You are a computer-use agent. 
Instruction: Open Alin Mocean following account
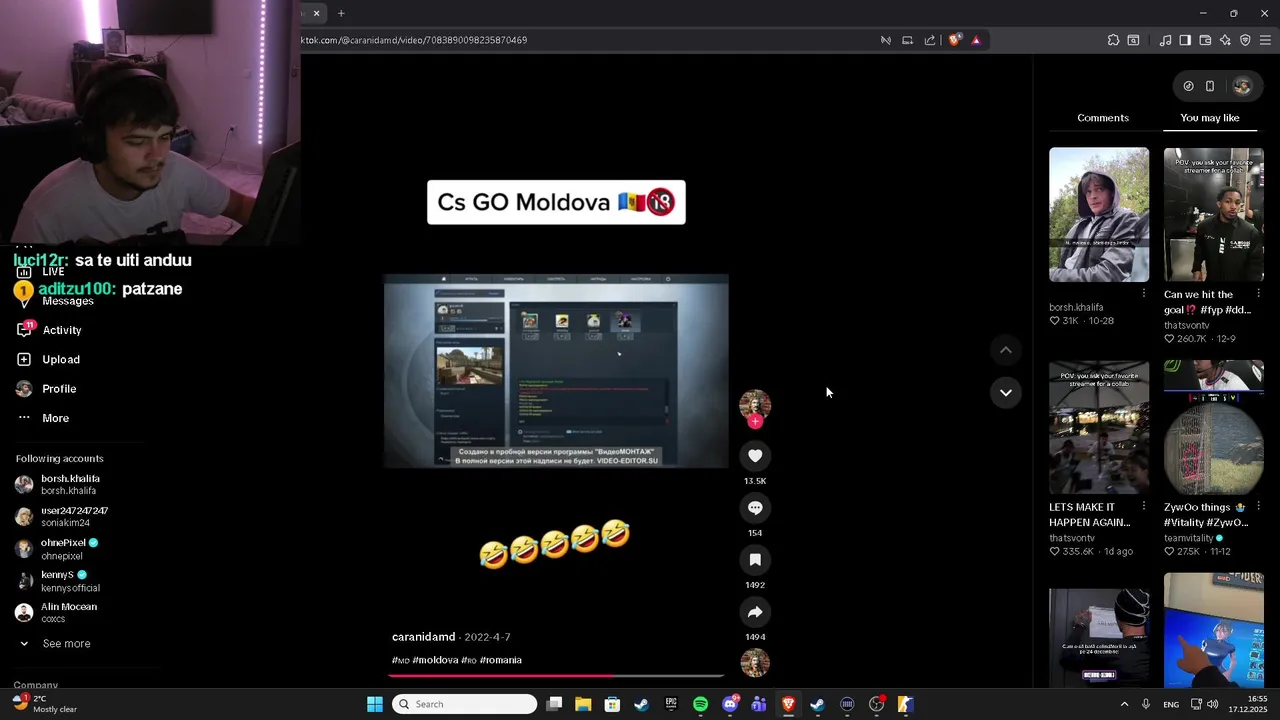click(x=57, y=612)
